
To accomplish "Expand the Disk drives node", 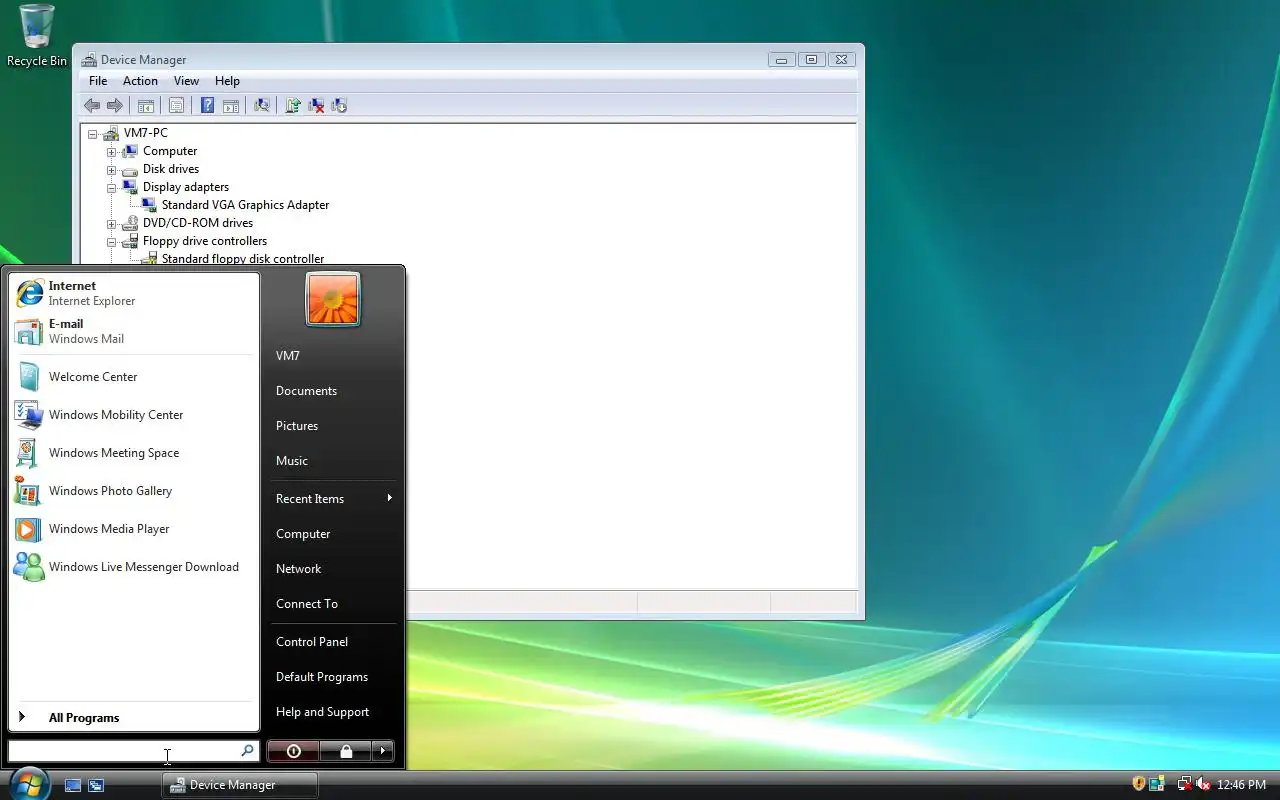I will click(112, 170).
